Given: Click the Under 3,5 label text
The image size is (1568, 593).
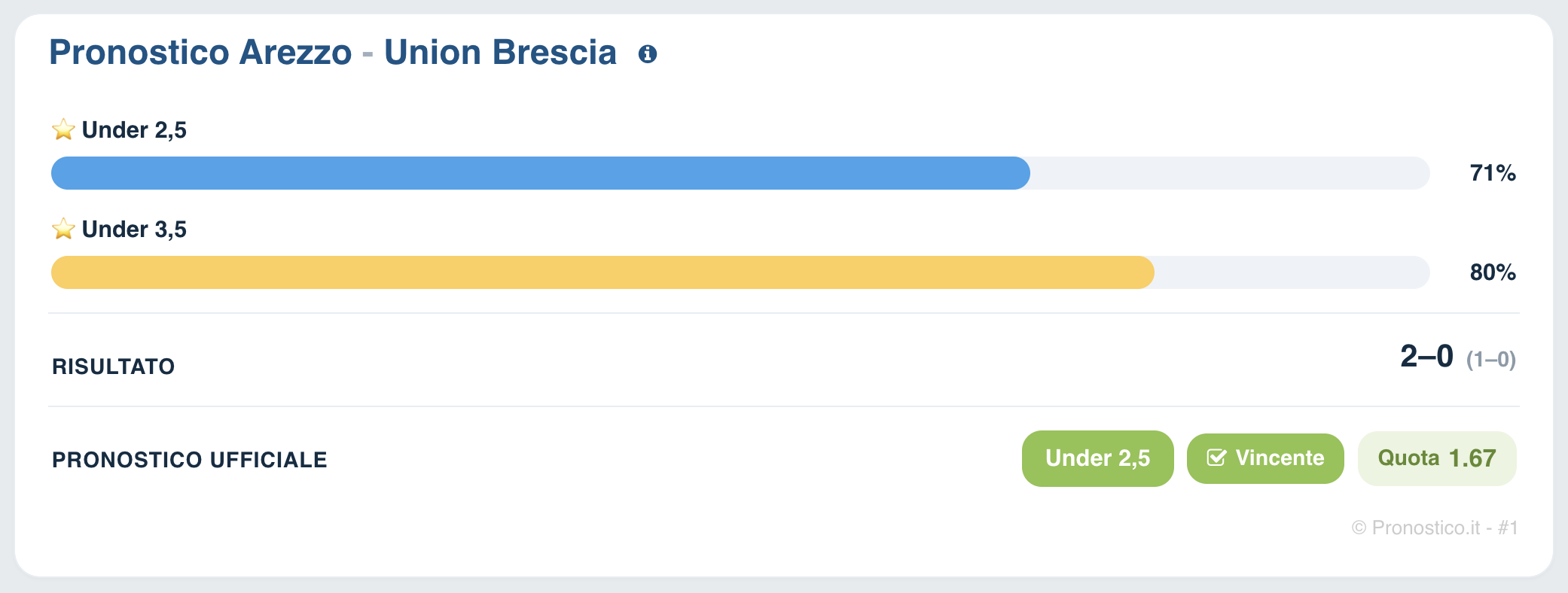Looking at the screenshot, I should (134, 229).
